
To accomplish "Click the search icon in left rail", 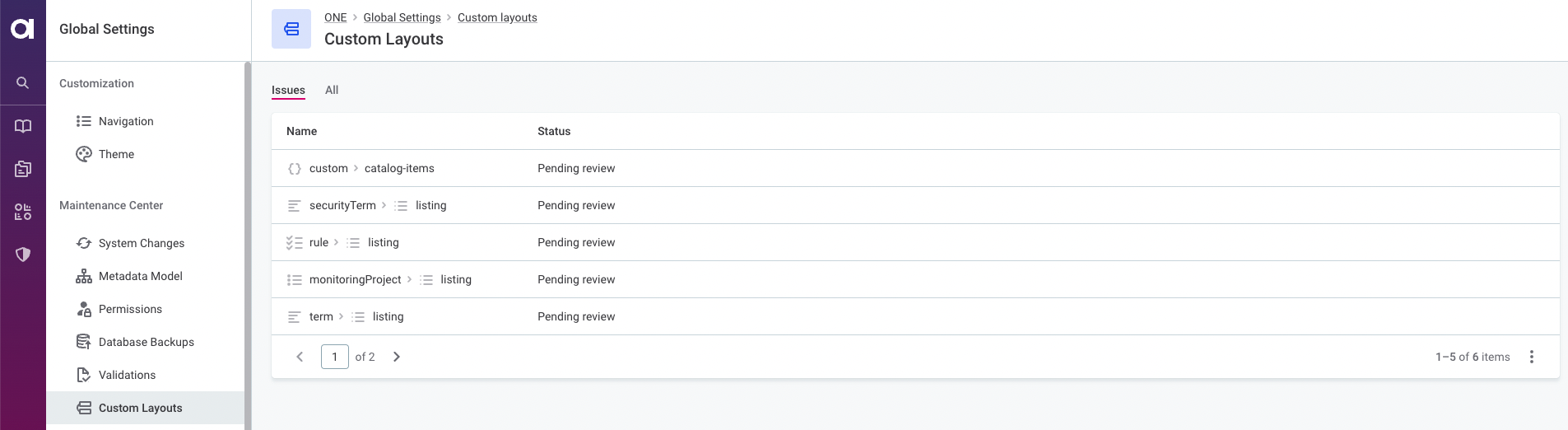I will (x=23, y=83).
